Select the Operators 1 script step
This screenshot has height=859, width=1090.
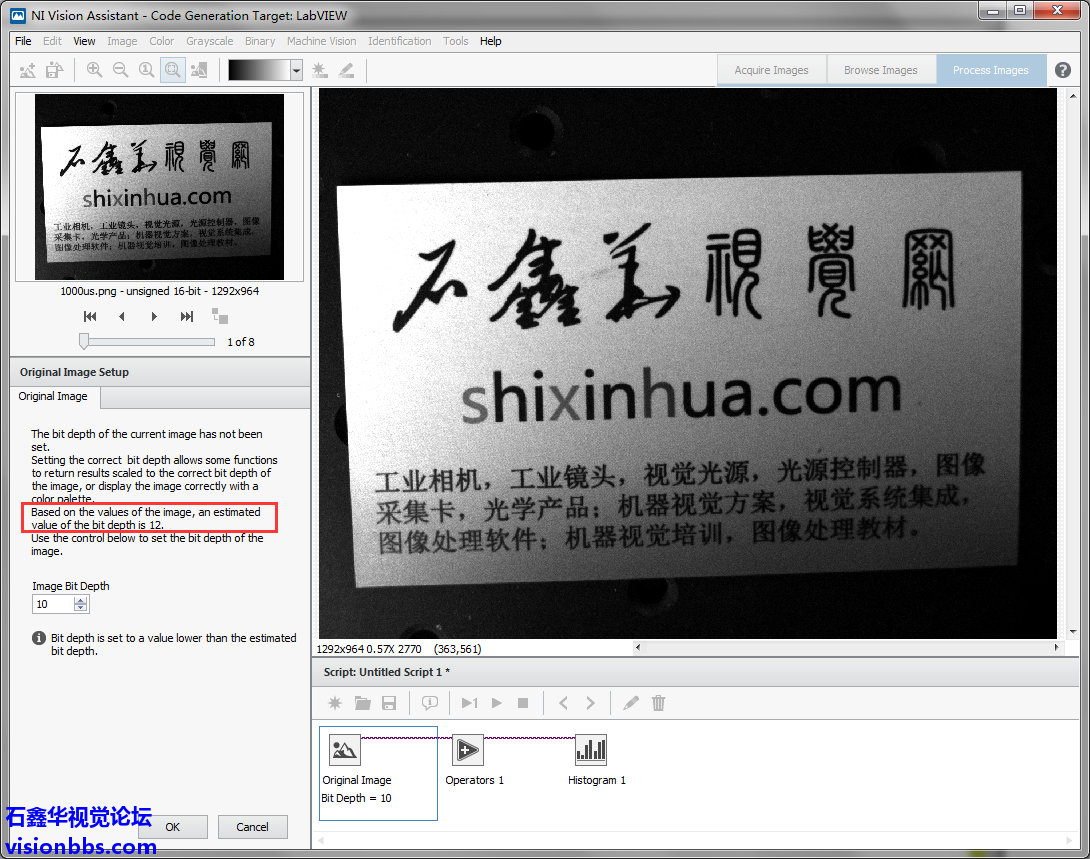(x=468, y=751)
